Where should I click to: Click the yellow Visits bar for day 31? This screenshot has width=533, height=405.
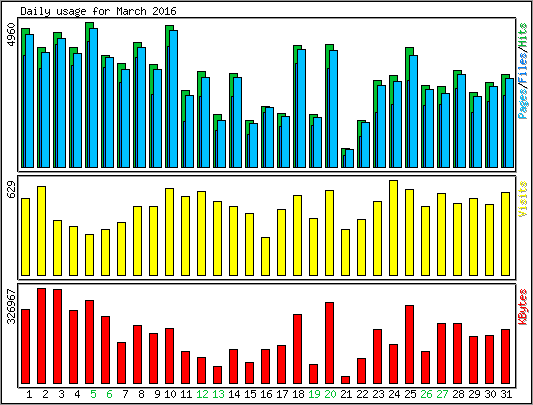pyautogui.click(x=505, y=234)
